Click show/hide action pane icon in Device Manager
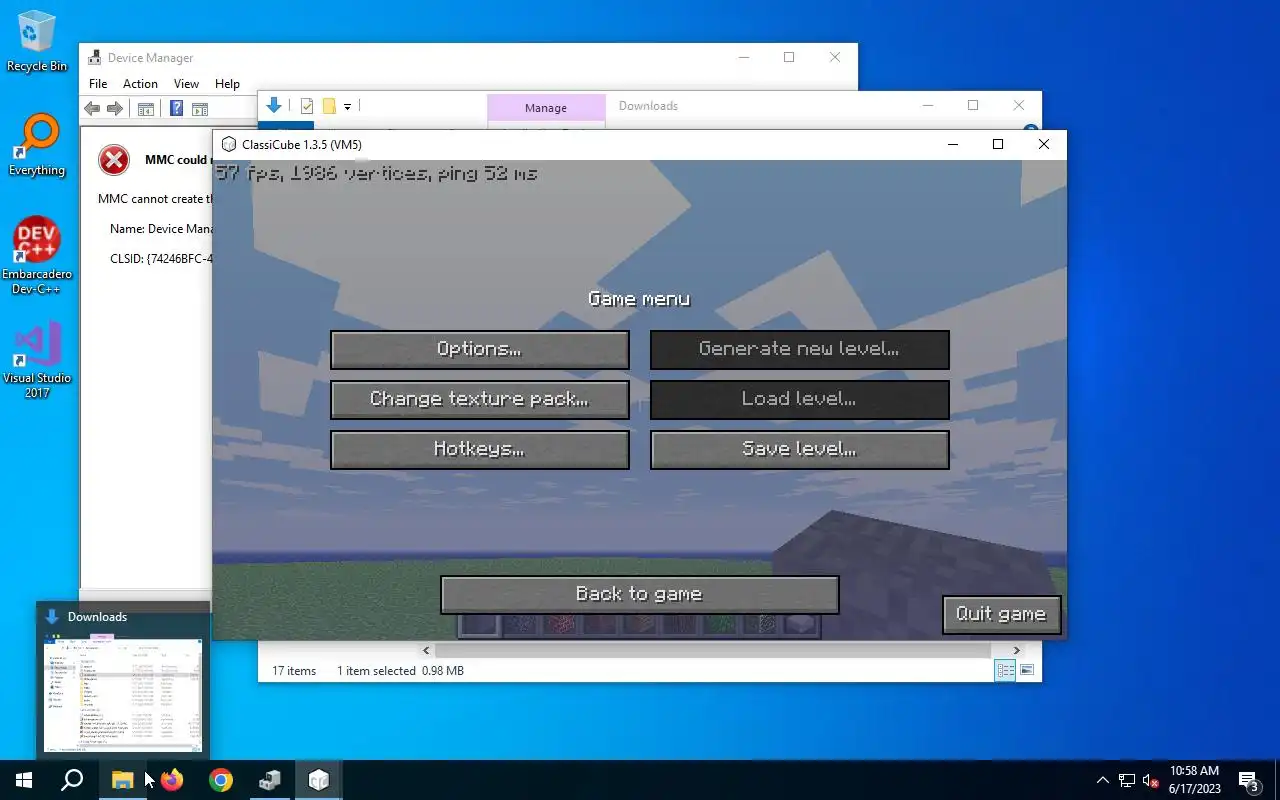Viewport: 1280px width, 800px height. pyautogui.click(x=200, y=109)
